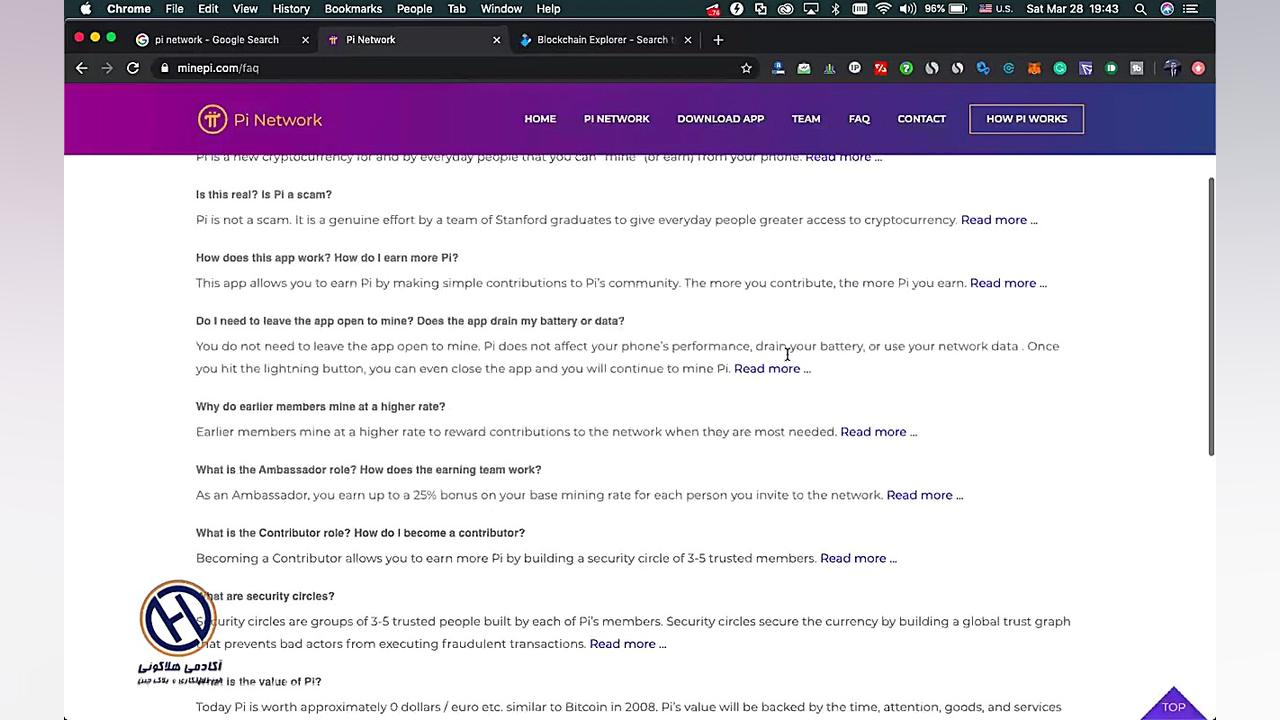Screen dimensions: 1280x720
Task: Open the CONTACT nav link
Action: pyautogui.click(x=921, y=119)
